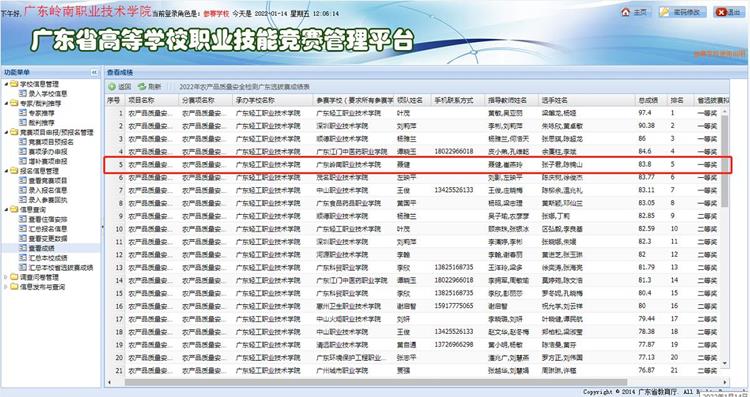
Task: Click the table's scroll-down arrow
Action: [725, 364]
